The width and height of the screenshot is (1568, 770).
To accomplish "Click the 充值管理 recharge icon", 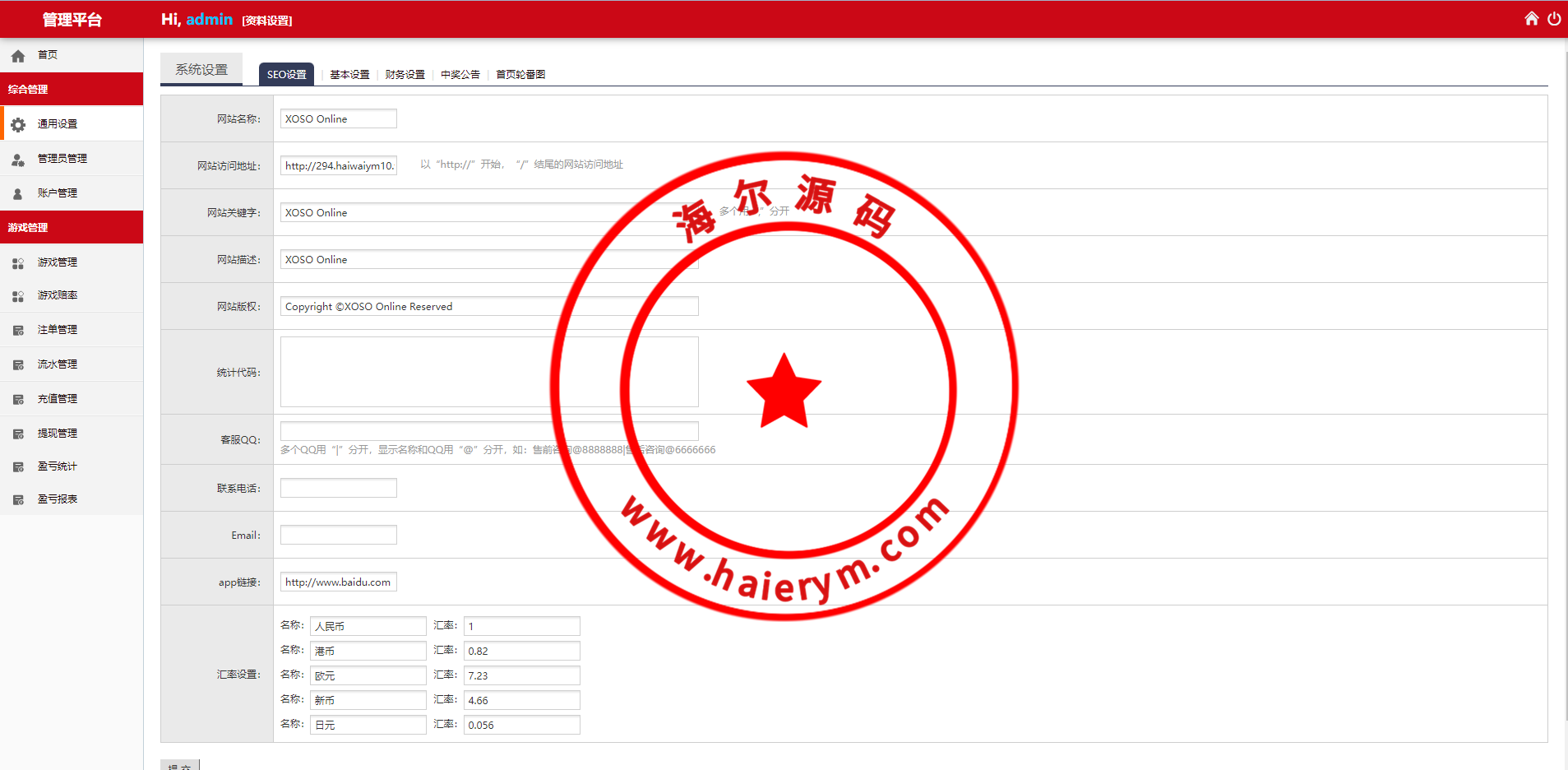I will coord(18,398).
